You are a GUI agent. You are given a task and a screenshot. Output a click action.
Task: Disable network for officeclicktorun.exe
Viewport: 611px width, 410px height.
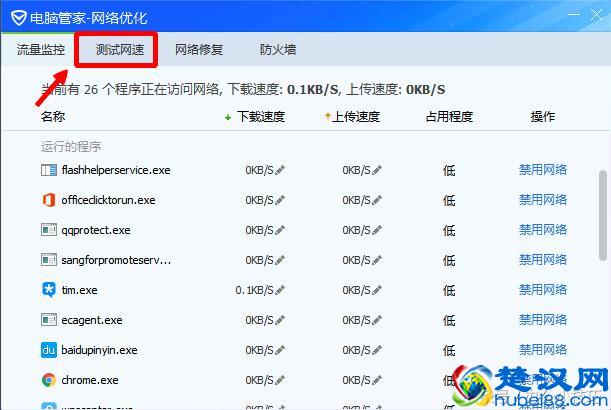point(543,200)
